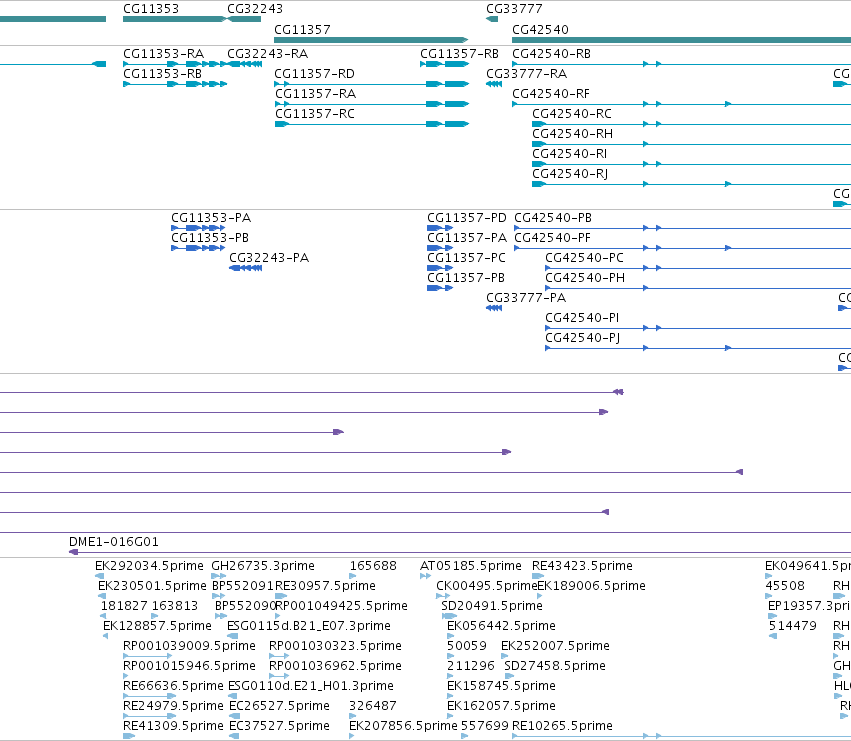Click the RE30957.5prime EST label

coord(325,586)
